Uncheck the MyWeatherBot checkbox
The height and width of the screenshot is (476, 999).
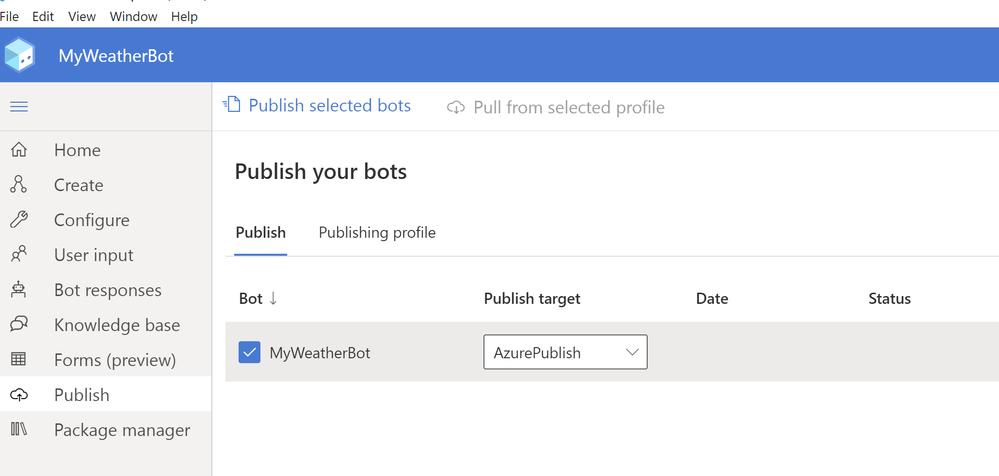(x=249, y=352)
